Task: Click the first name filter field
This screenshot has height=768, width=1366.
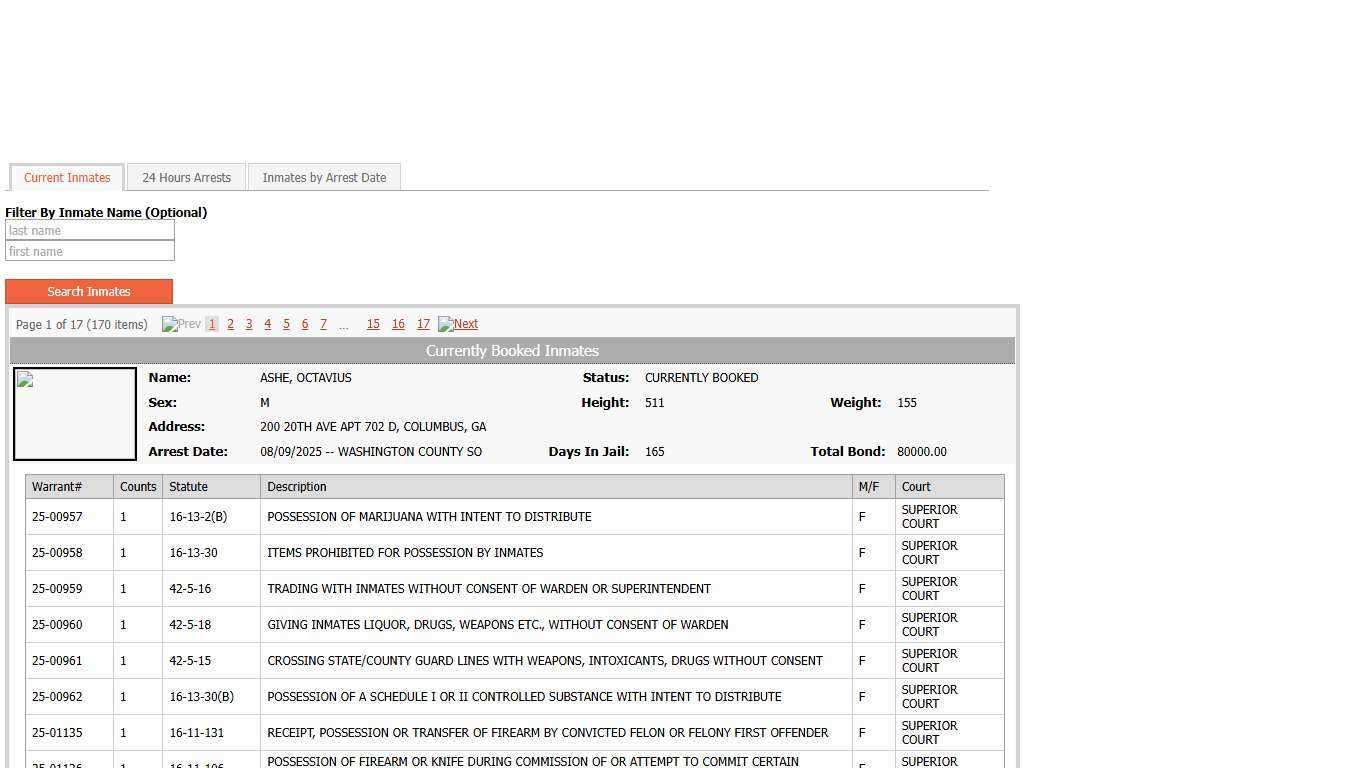Action: coord(89,251)
